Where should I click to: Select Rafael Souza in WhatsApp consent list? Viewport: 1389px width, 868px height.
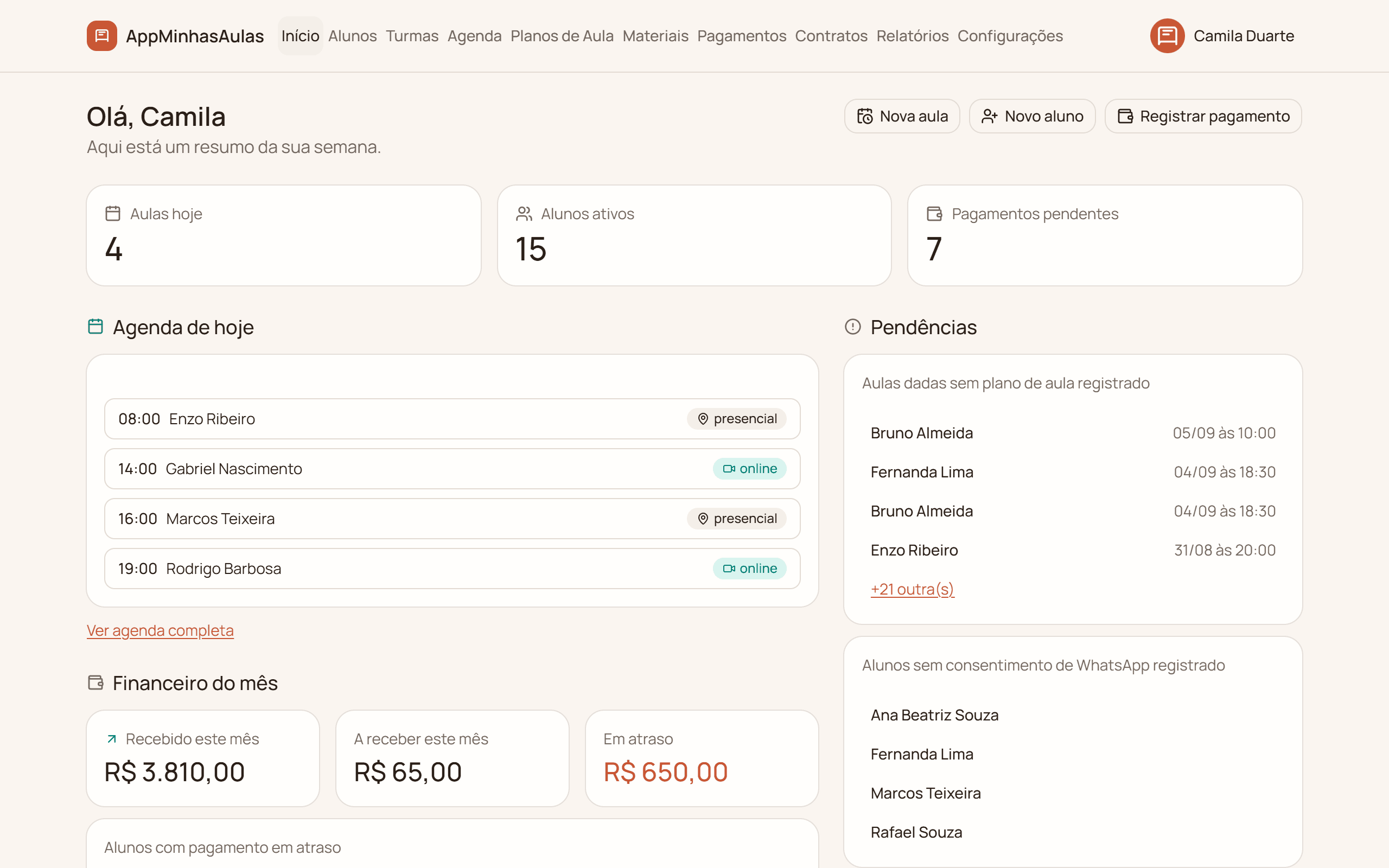click(1073, 832)
